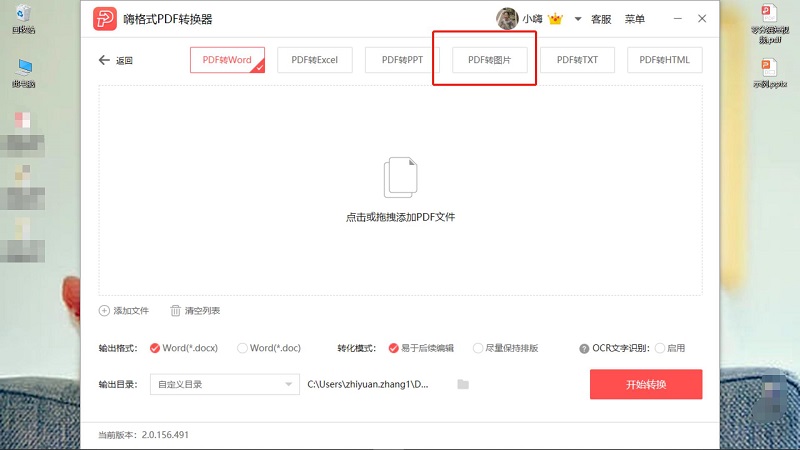Open 客服 customer service
This screenshot has width=800, height=450.
click(x=601, y=19)
